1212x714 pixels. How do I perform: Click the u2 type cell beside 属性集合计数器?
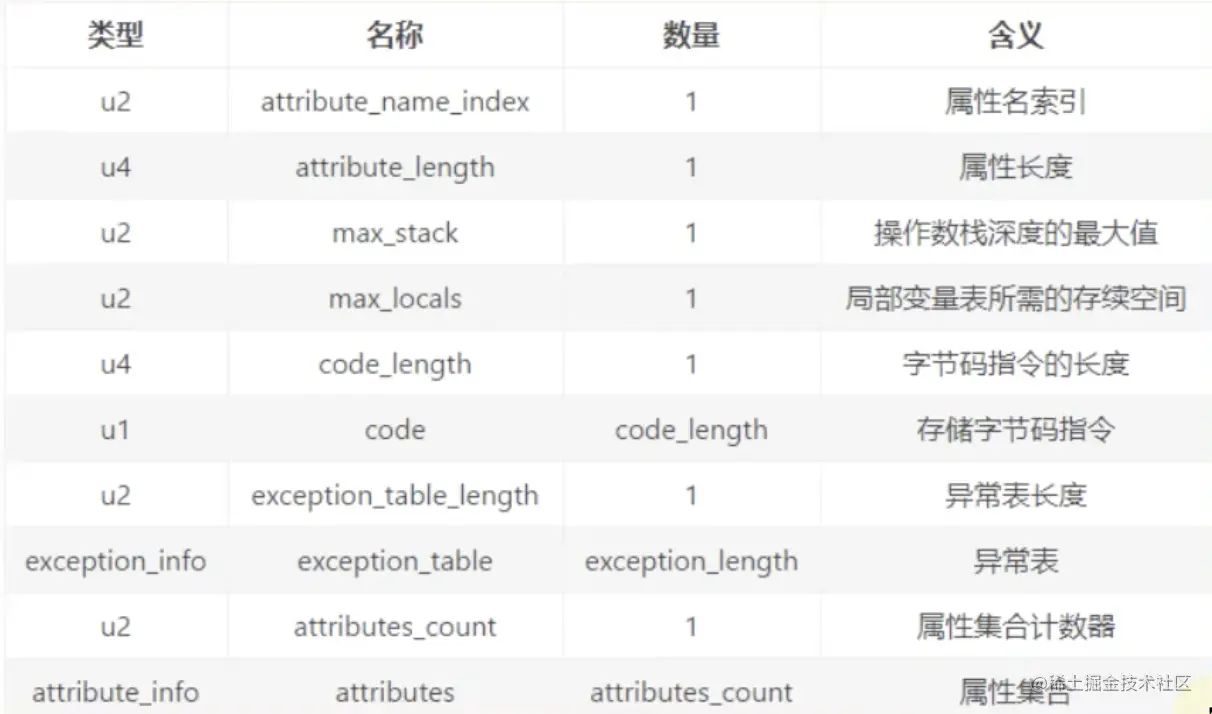(x=116, y=627)
